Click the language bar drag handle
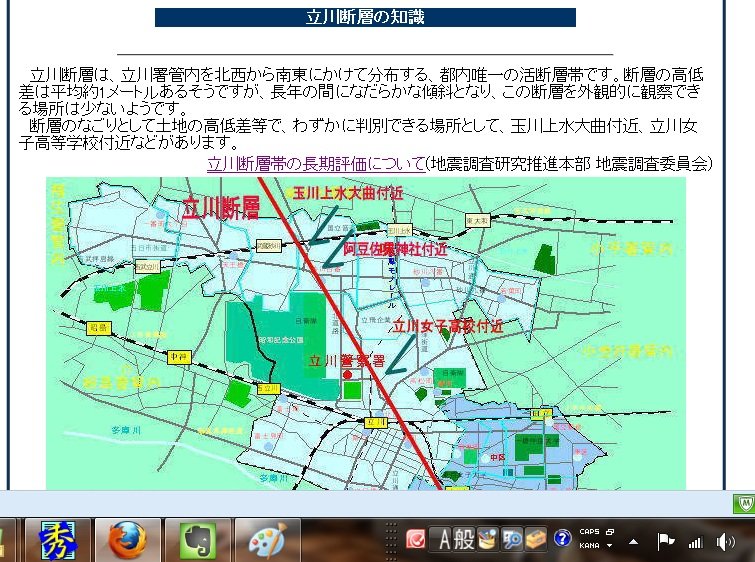 click(391, 540)
